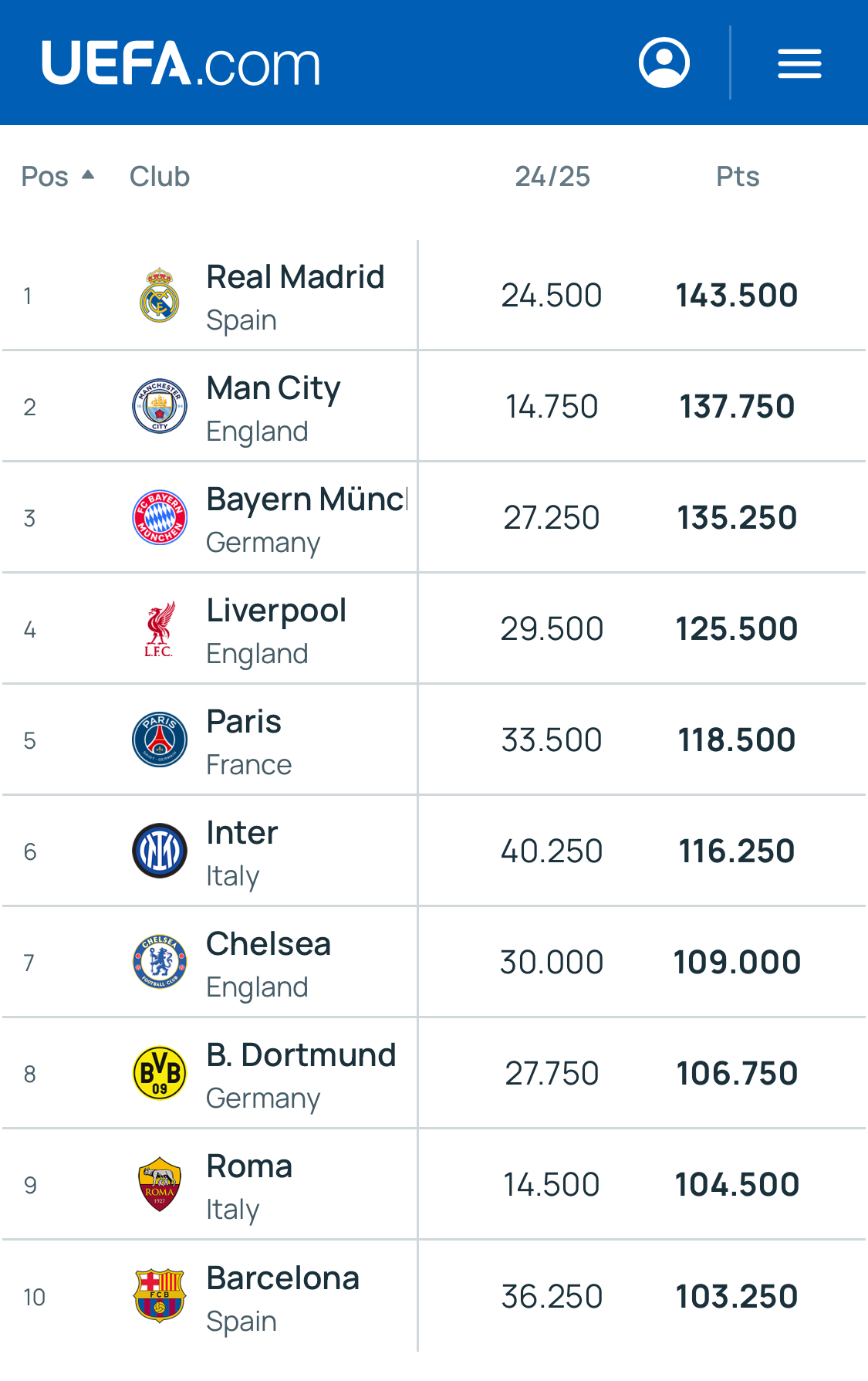This screenshot has width=868, height=1381.
Task: Toggle sort order via Pos arrow
Action: click(x=88, y=175)
